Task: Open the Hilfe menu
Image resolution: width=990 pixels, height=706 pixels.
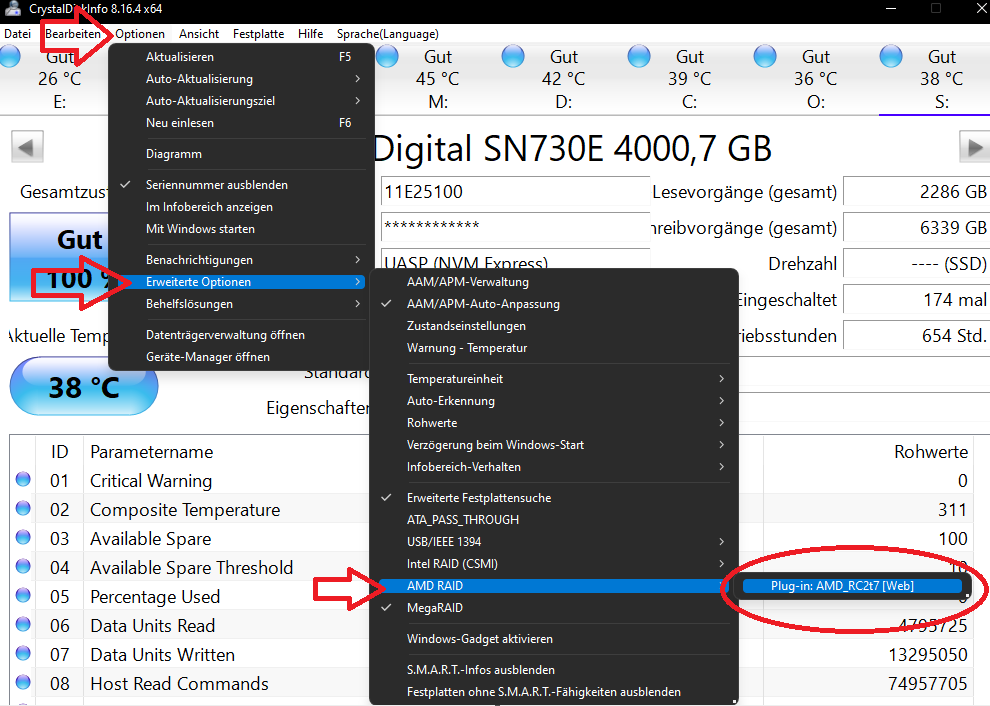Action: [x=311, y=34]
